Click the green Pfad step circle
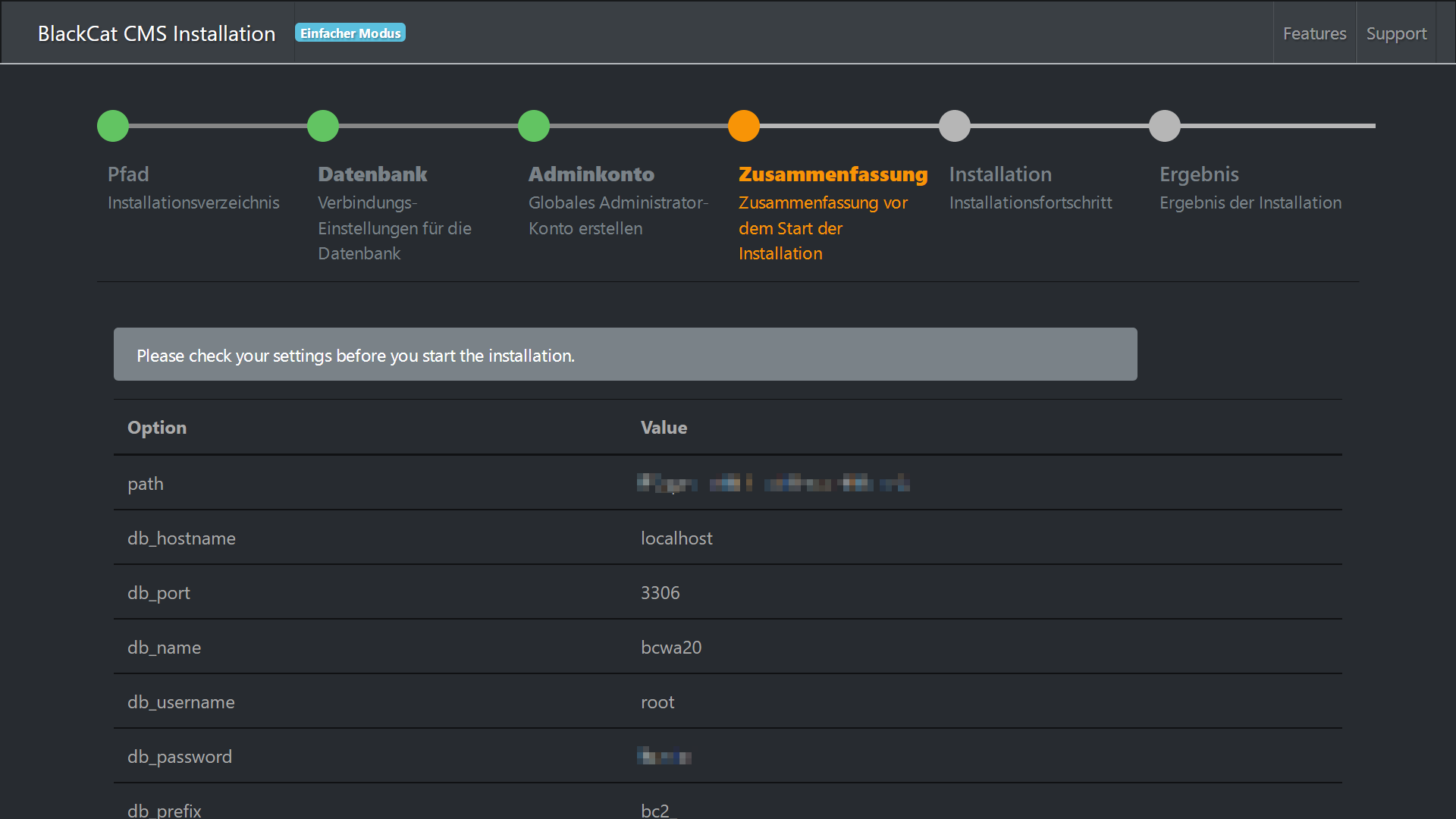The image size is (1456, 819). pyautogui.click(x=113, y=126)
